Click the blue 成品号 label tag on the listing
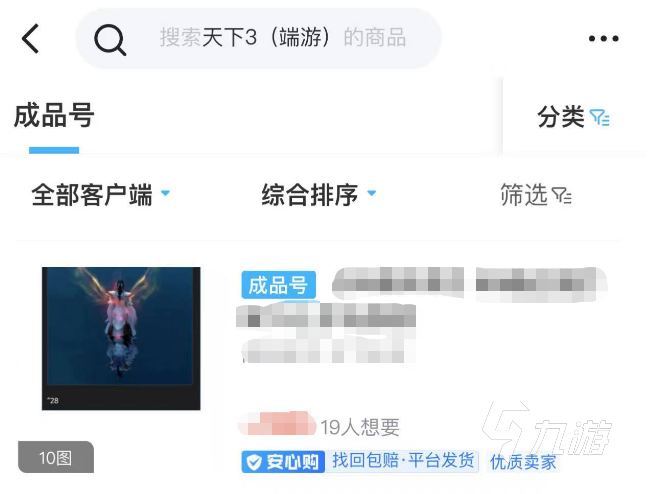This screenshot has width=652, height=494. 278,285
